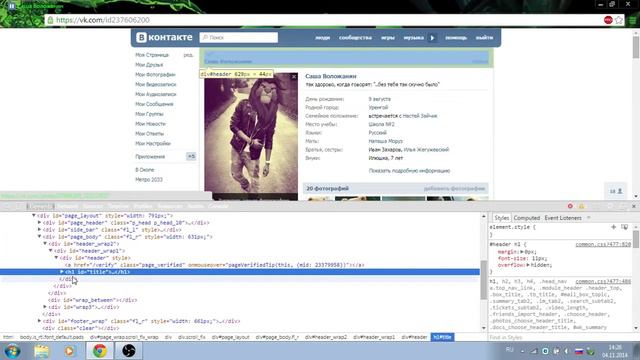Click the Find in Styles filter field
640x360 pixels.
click(562, 337)
